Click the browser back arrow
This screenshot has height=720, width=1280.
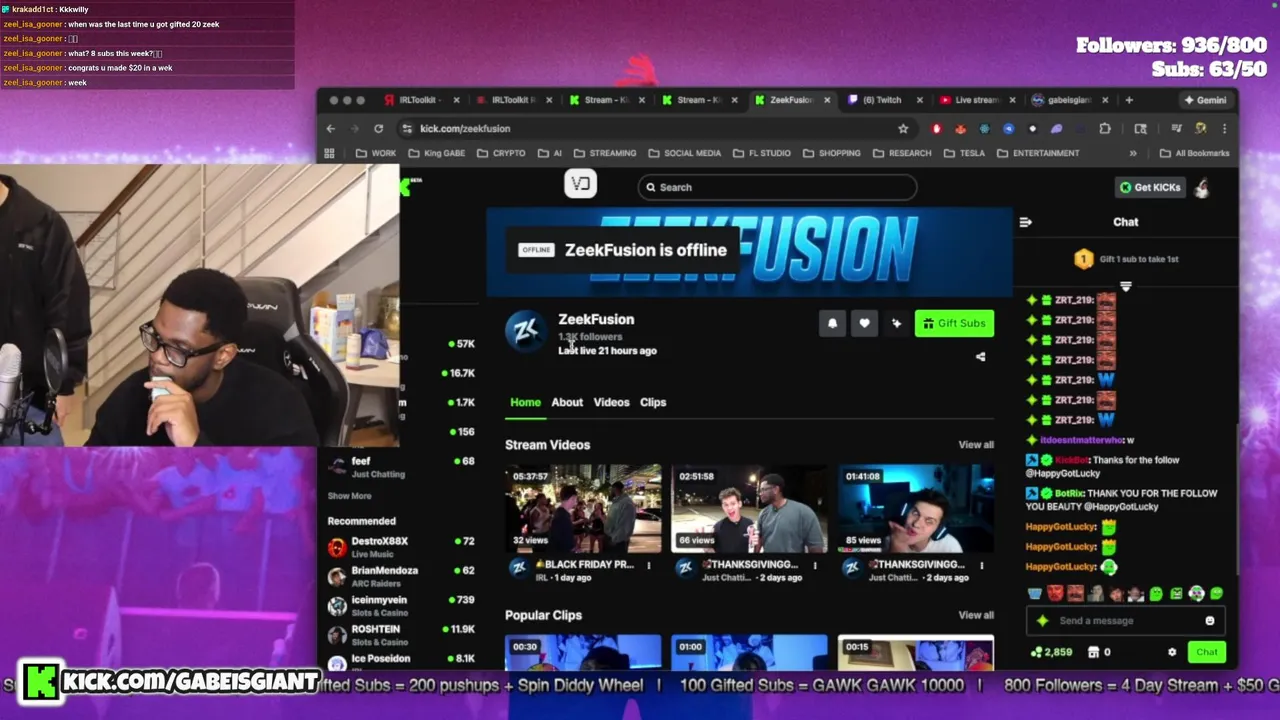pos(331,128)
